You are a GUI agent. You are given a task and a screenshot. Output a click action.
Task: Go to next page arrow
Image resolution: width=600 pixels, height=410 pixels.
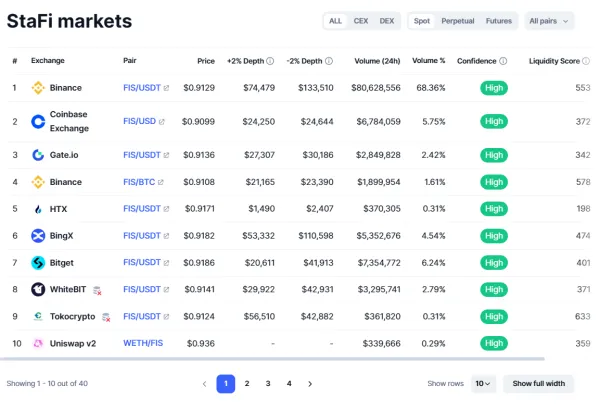pos(310,383)
